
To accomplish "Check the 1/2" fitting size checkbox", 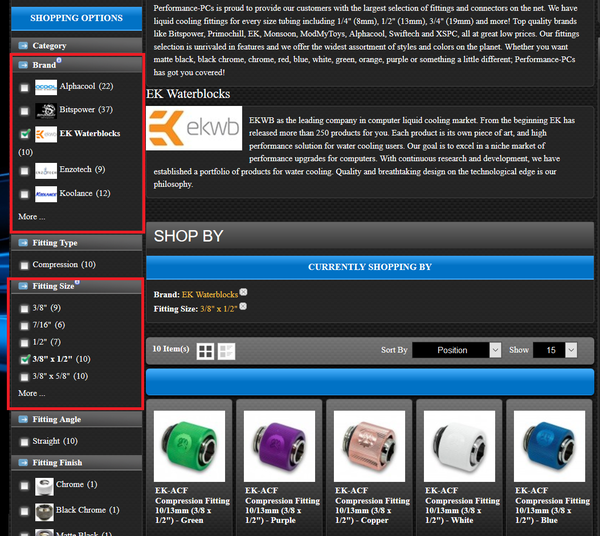I will pos(24,343).
